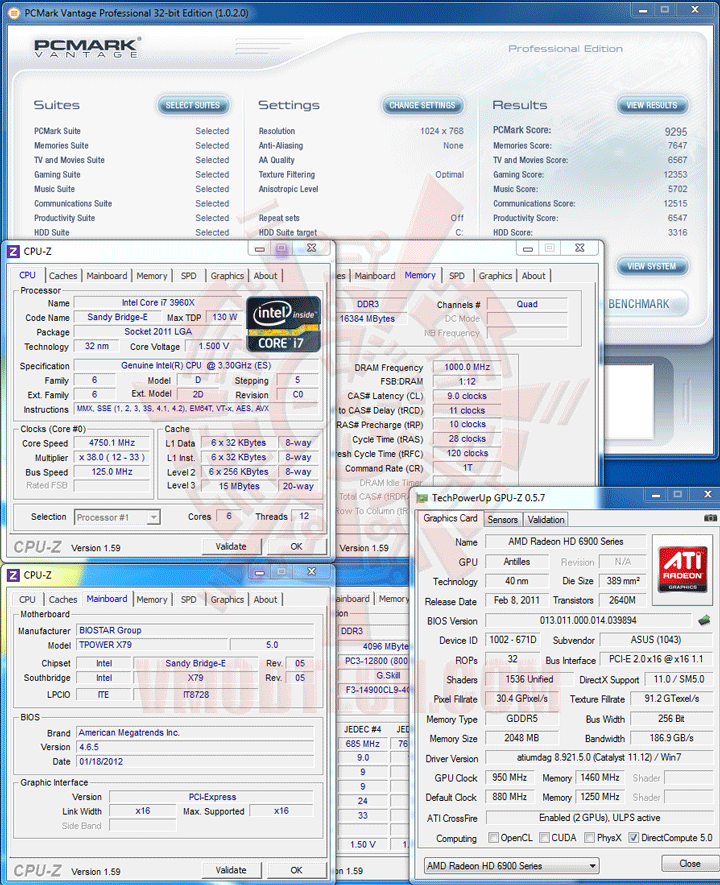
Task: Switch to CPU tab in bottom CPU-Z window
Action: click(x=27, y=599)
